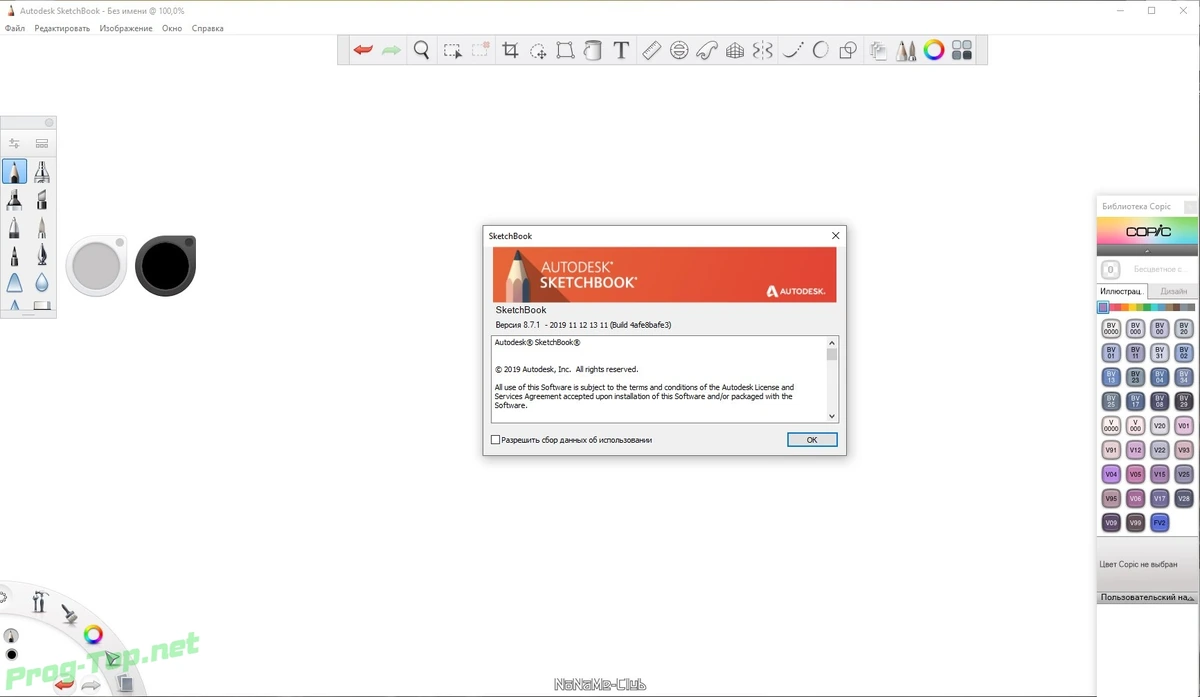Viewport: 1200px width, 697px height.
Task: Pick Copic color BV0000
Action: [x=1111, y=328]
